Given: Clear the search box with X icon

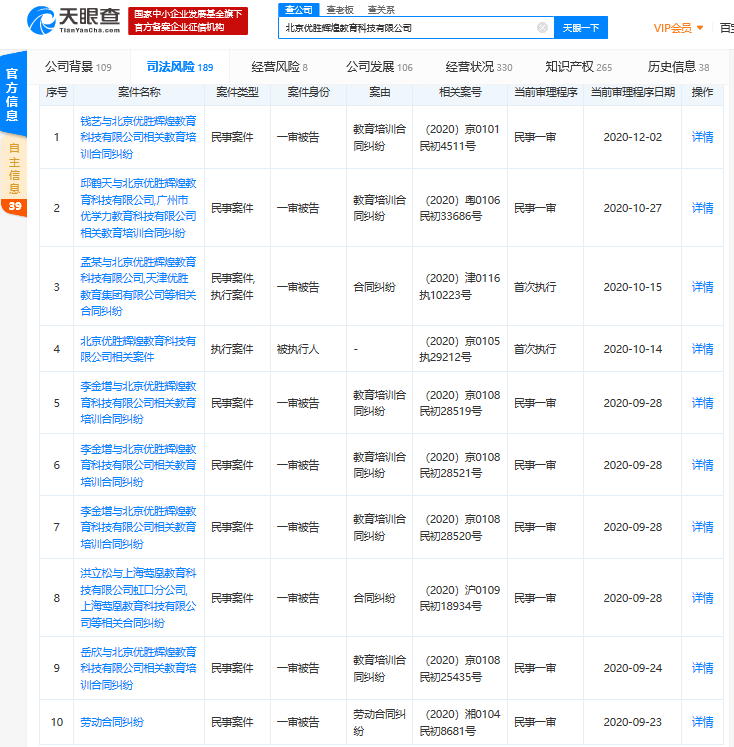Looking at the screenshot, I should click(542, 28).
